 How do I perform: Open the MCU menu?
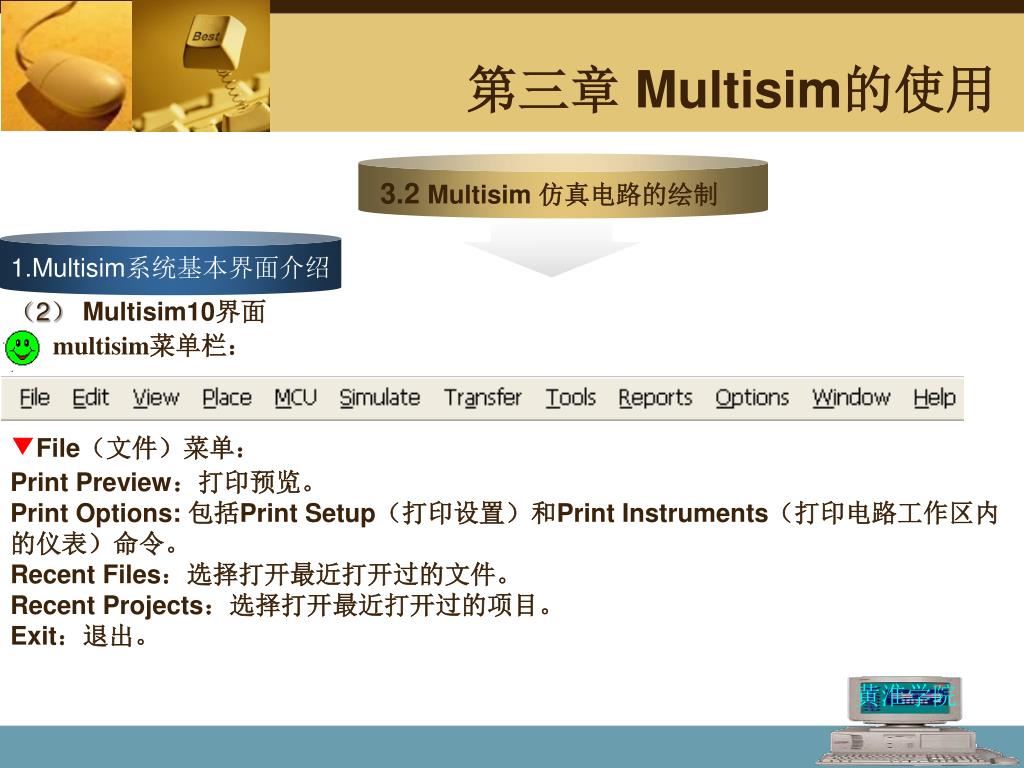point(295,398)
